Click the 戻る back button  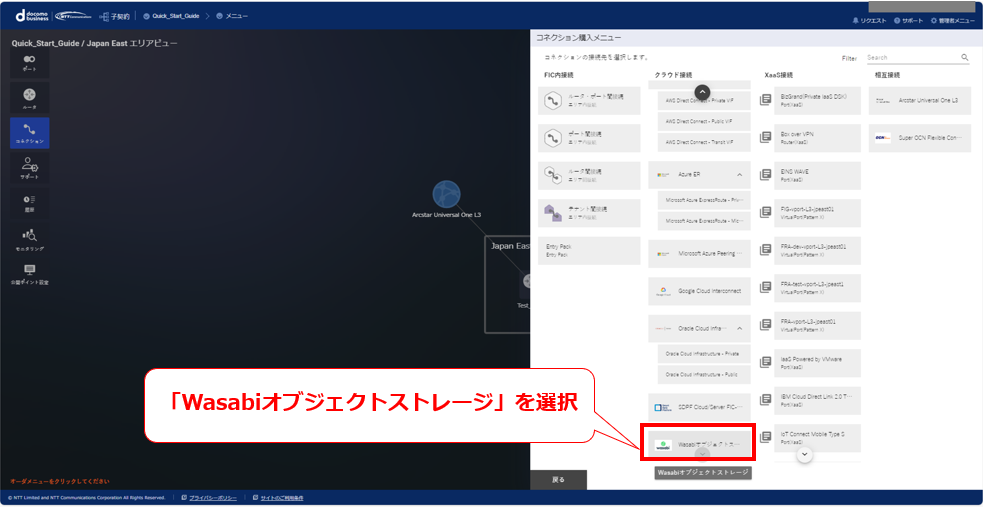point(559,479)
